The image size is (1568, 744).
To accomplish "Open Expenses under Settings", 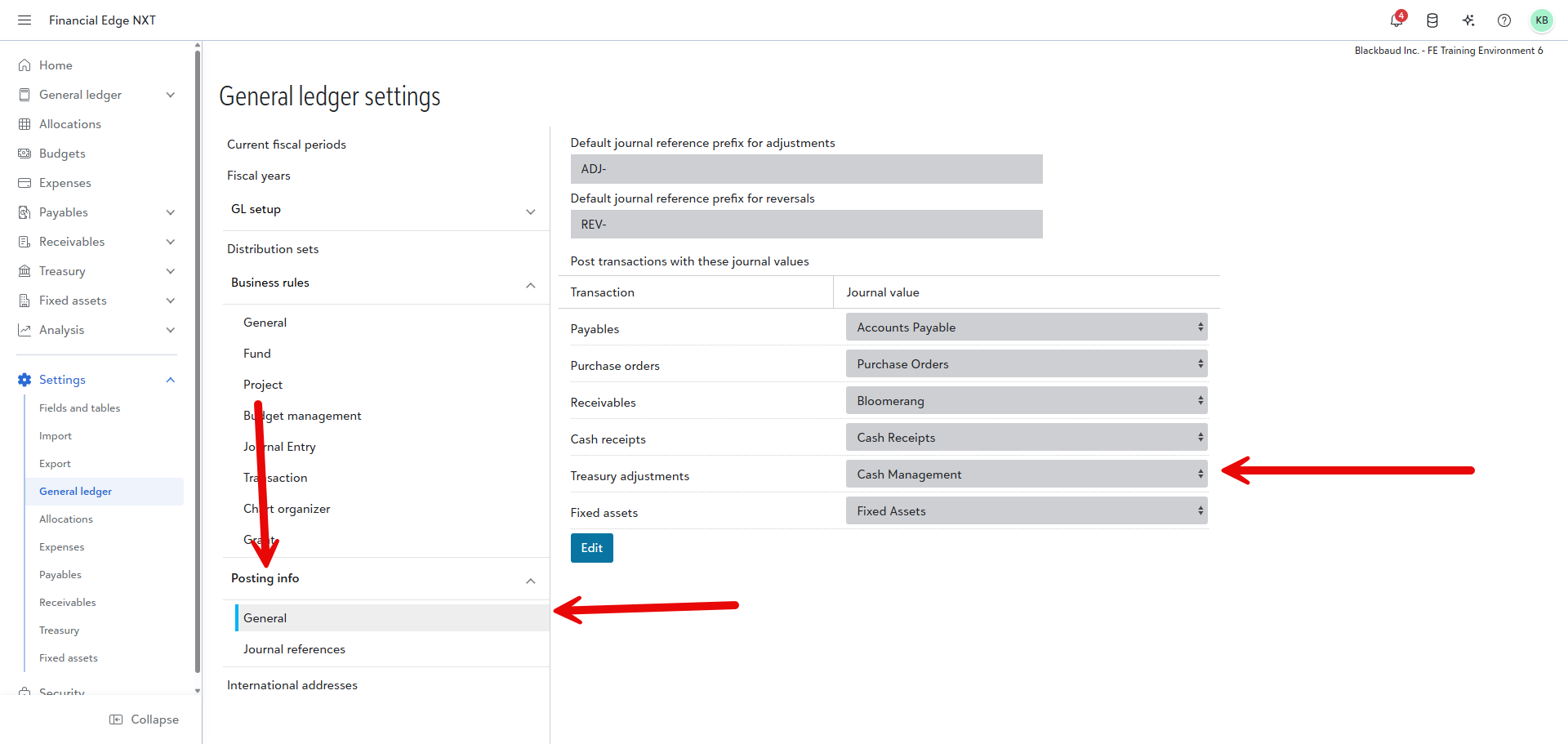I will pyautogui.click(x=62, y=547).
